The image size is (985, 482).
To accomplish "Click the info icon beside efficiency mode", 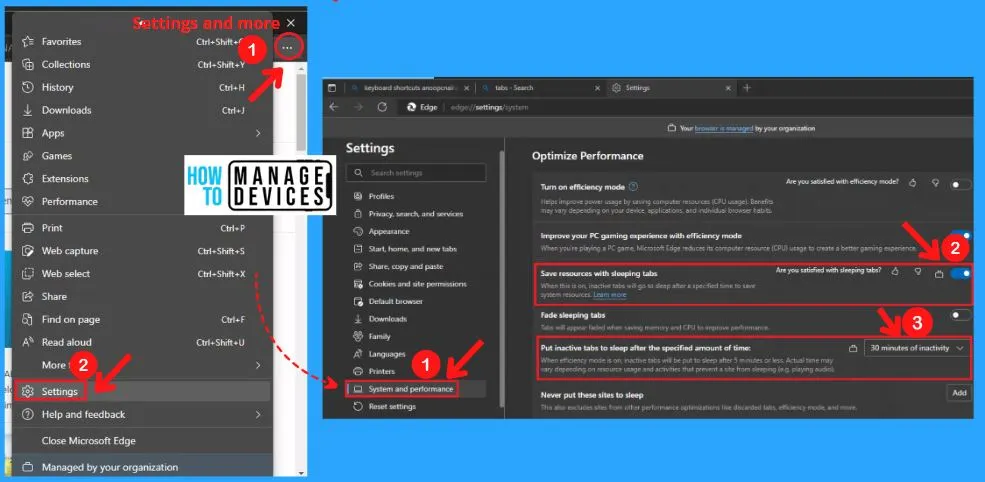I will pyautogui.click(x=633, y=187).
